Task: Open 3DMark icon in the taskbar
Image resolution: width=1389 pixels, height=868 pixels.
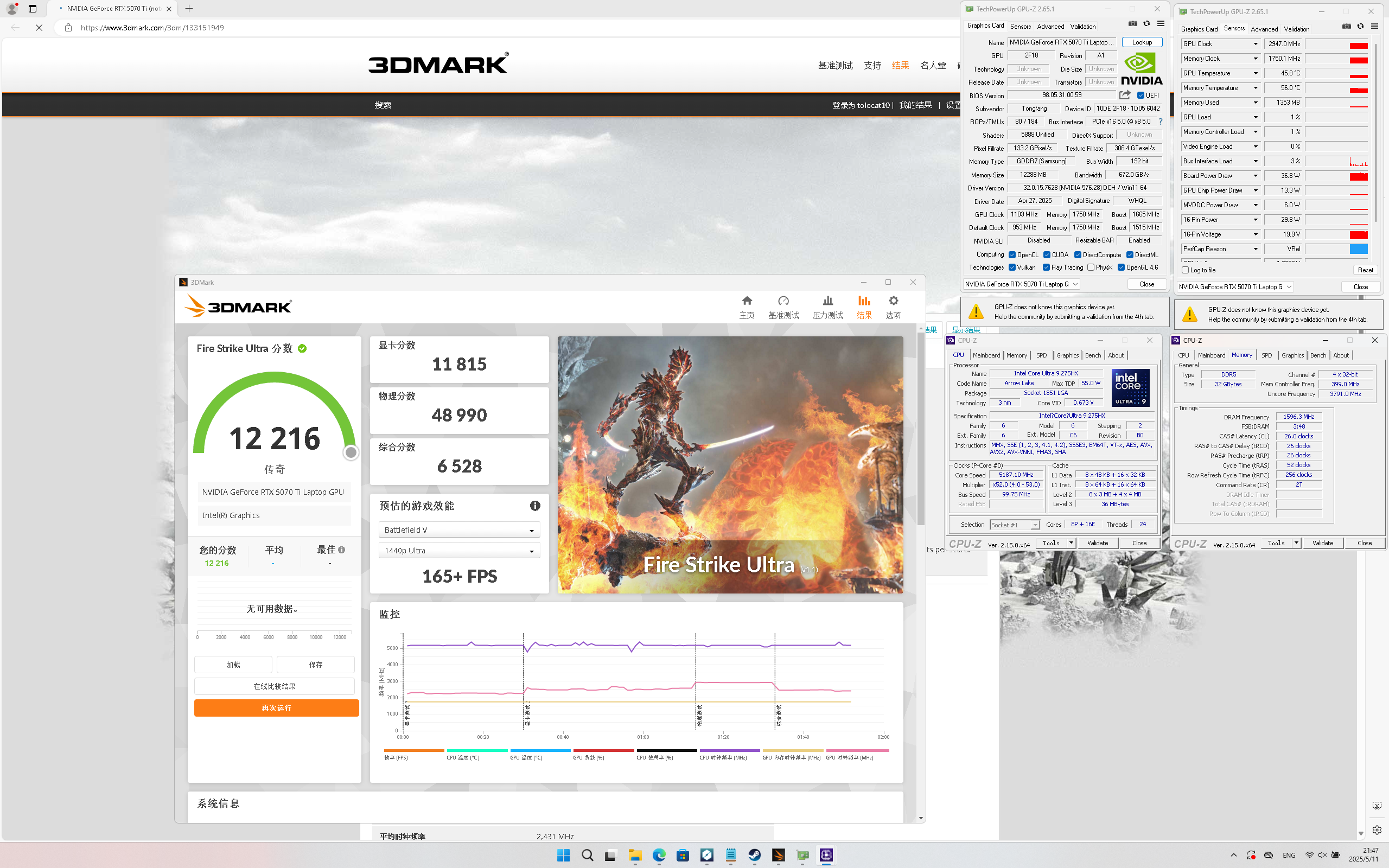Action: pyautogui.click(x=778, y=855)
